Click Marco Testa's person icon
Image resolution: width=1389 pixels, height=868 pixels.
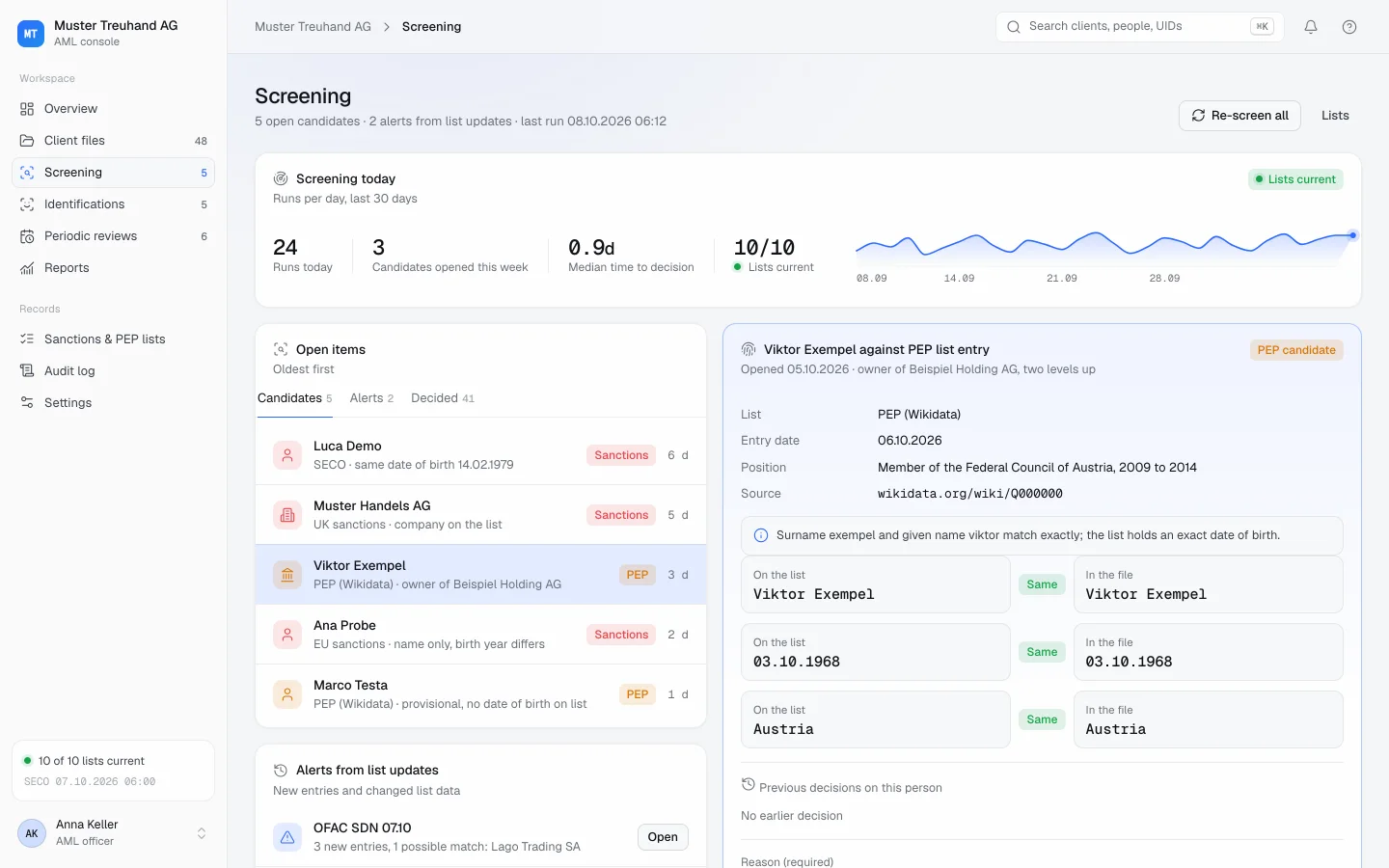tap(287, 694)
